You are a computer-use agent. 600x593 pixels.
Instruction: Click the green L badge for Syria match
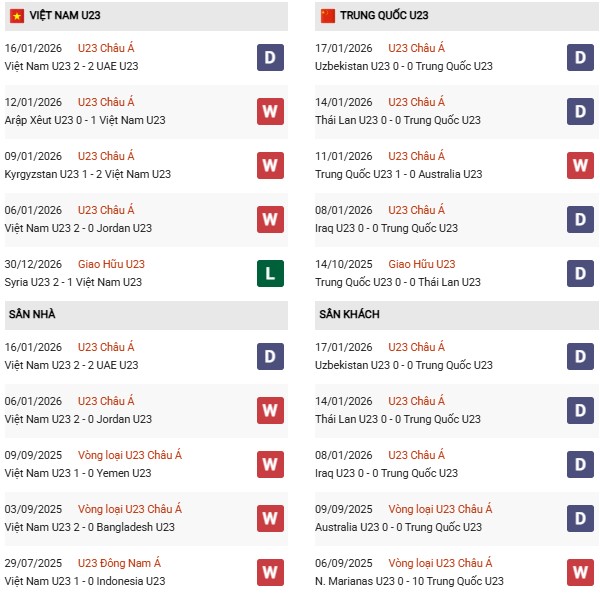point(270,273)
